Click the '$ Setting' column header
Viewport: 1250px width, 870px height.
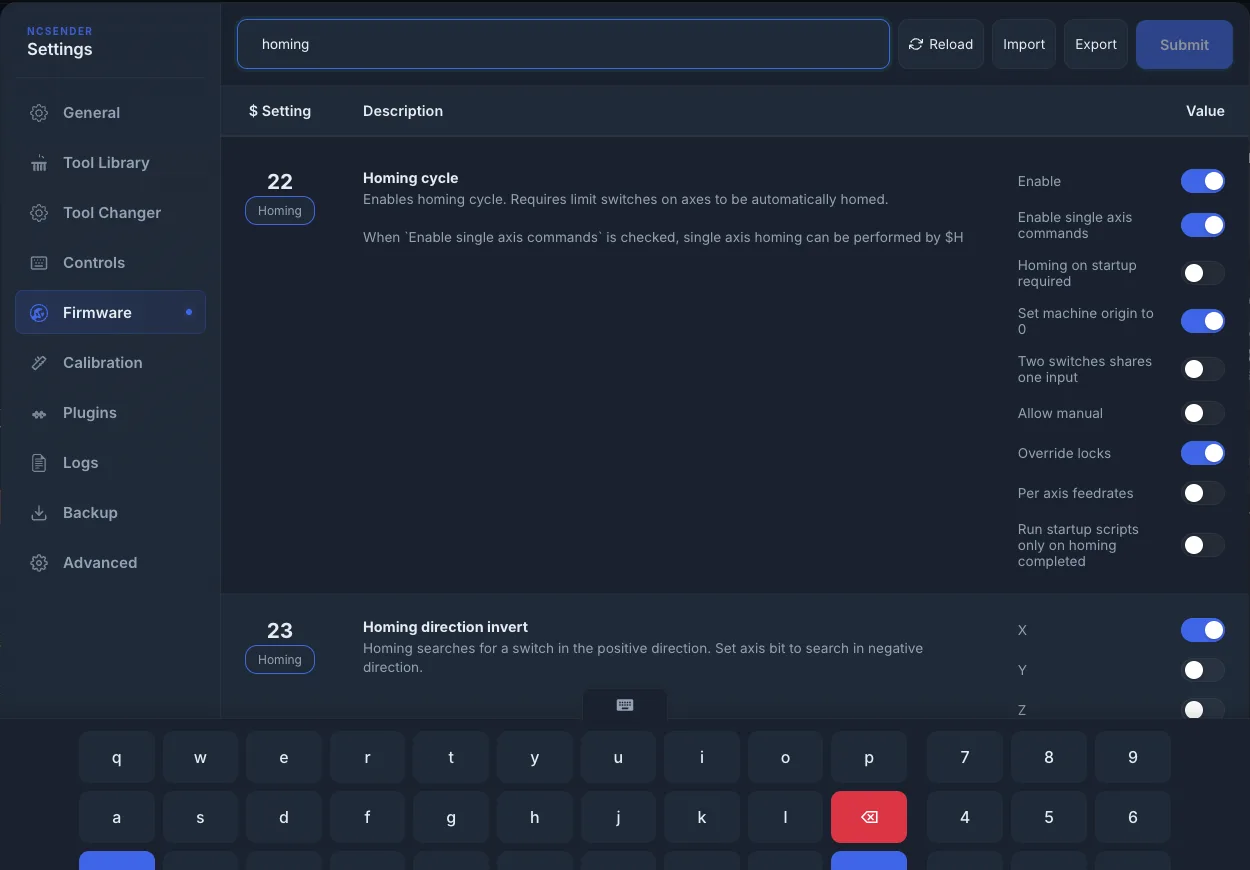coord(280,111)
